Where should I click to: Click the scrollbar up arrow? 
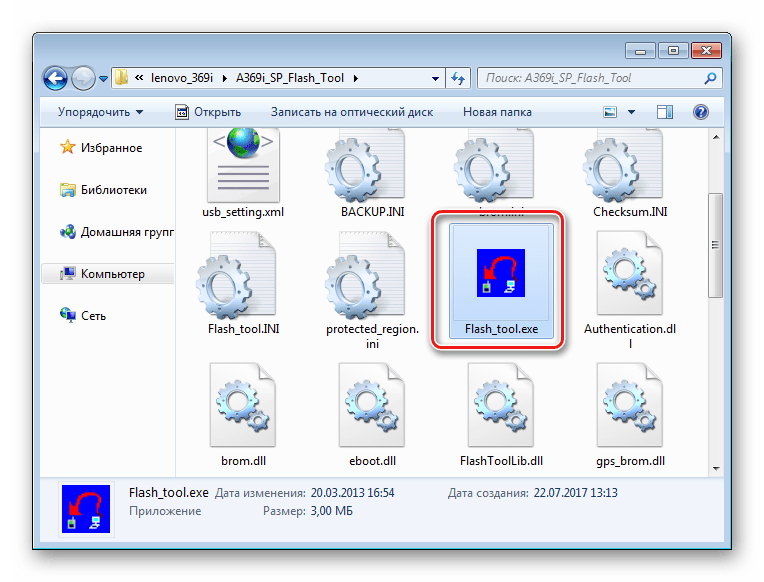click(716, 137)
